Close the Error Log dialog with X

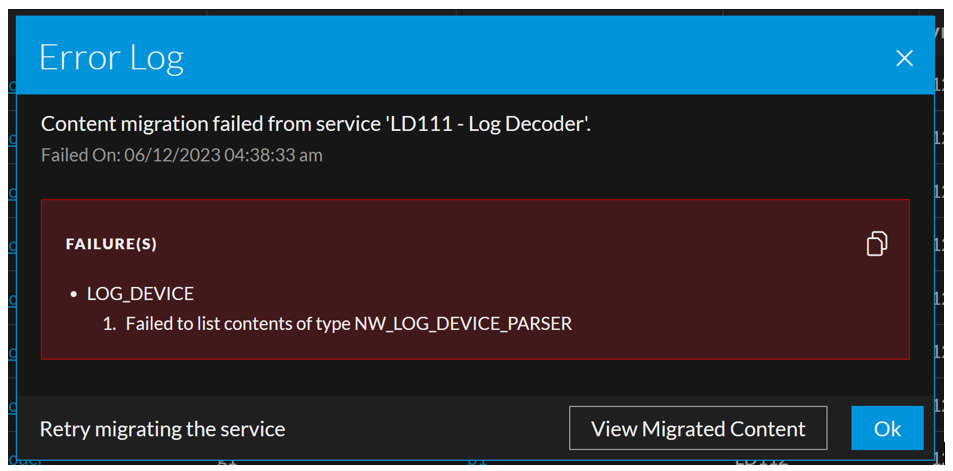tap(904, 58)
